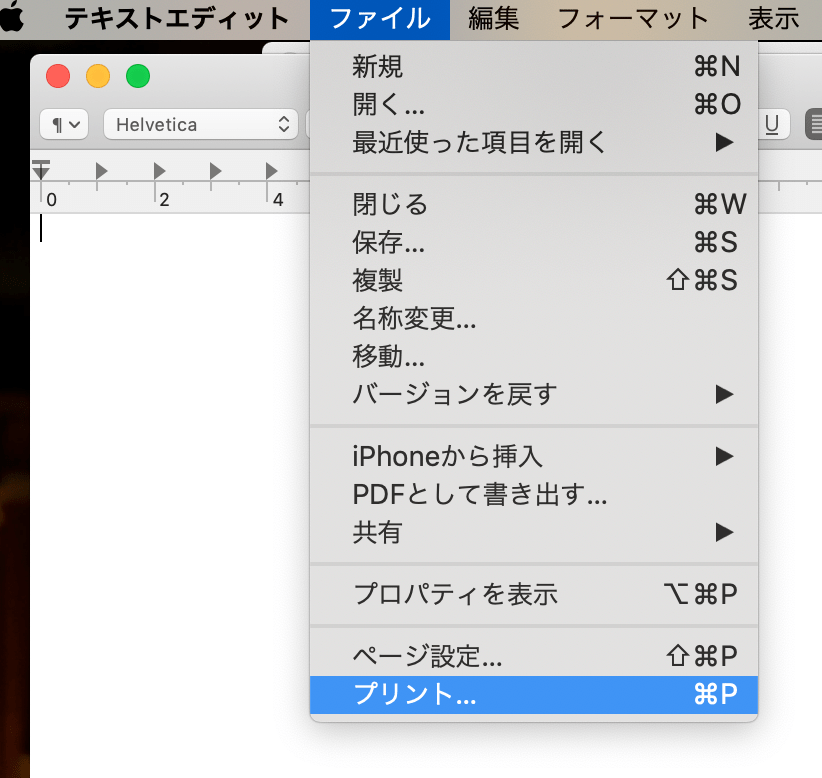
Task: Click the tab stop marker above ruler number 2
Action: tap(159, 171)
